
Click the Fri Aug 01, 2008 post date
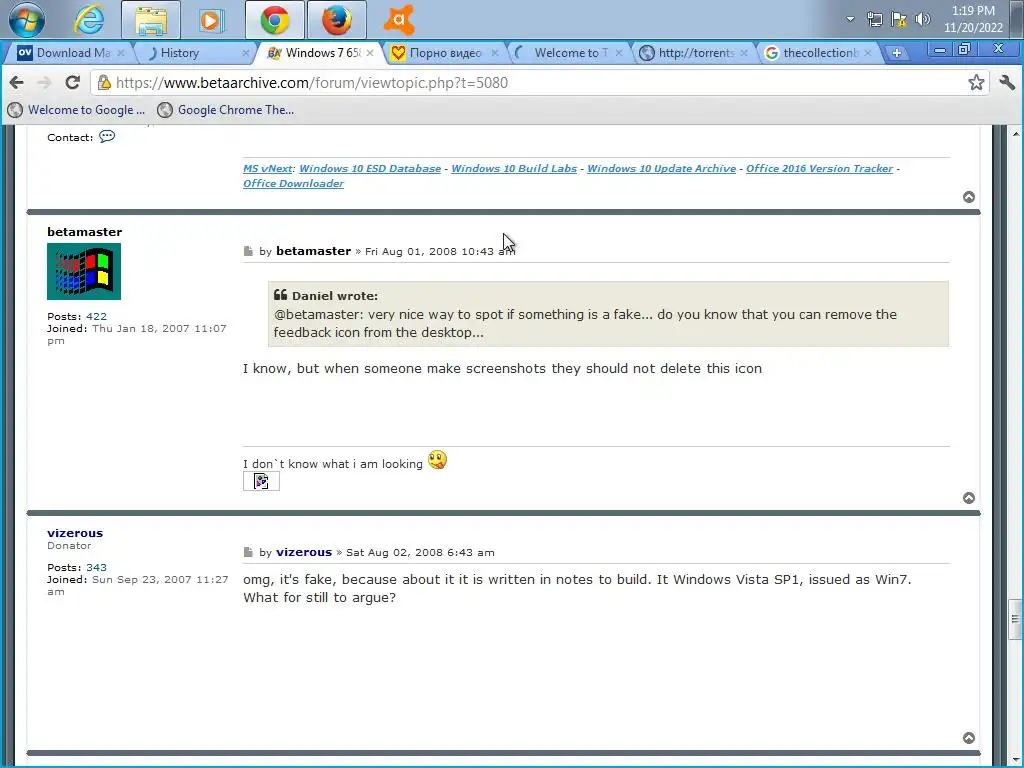[x=440, y=251]
